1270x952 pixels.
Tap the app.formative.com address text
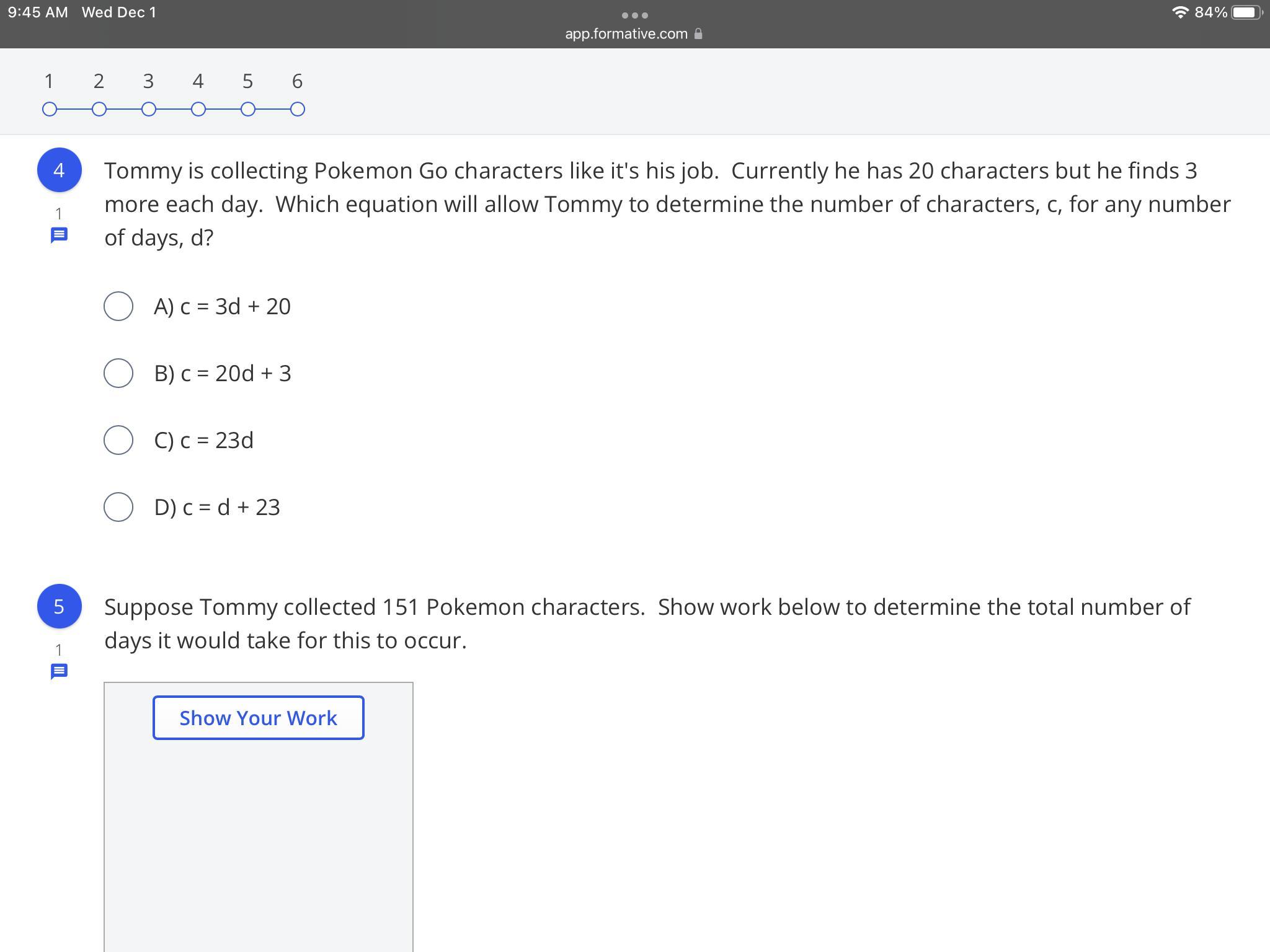pos(626,34)
